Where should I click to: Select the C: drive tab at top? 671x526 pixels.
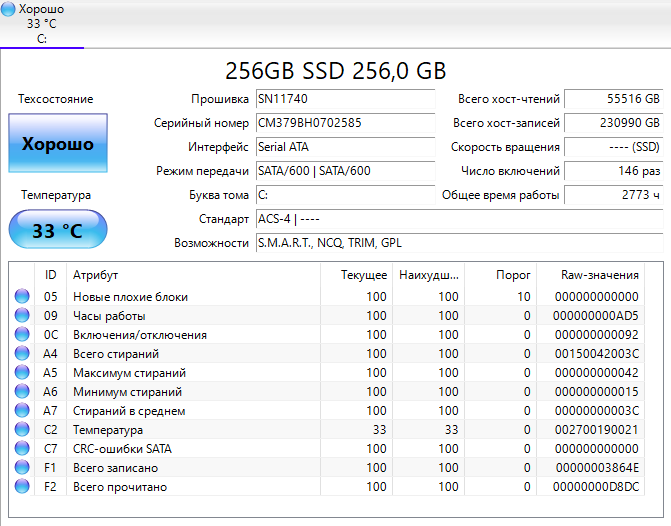coord(42,24)
